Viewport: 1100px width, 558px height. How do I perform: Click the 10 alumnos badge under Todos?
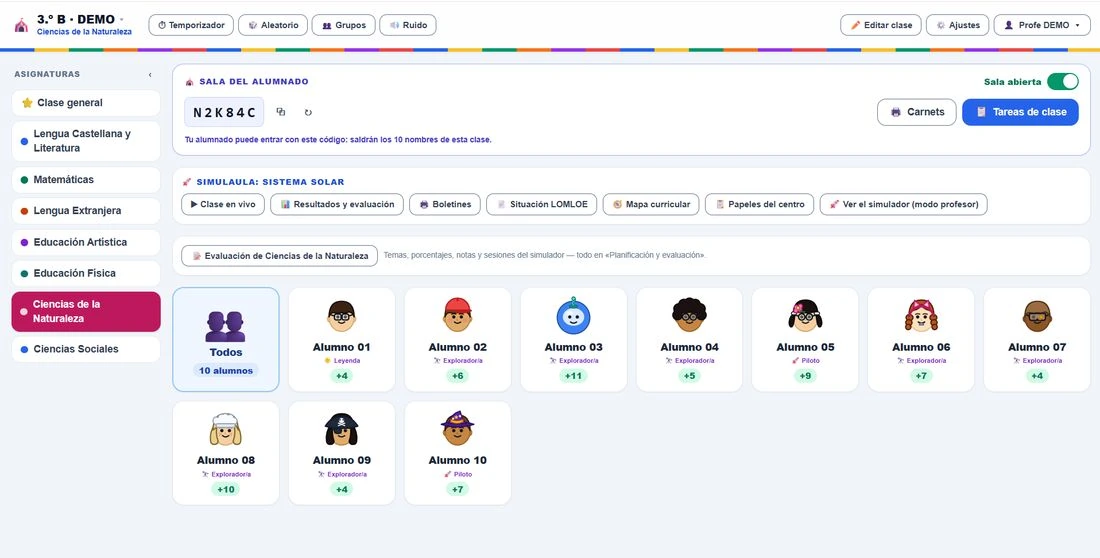coord(225,371)
